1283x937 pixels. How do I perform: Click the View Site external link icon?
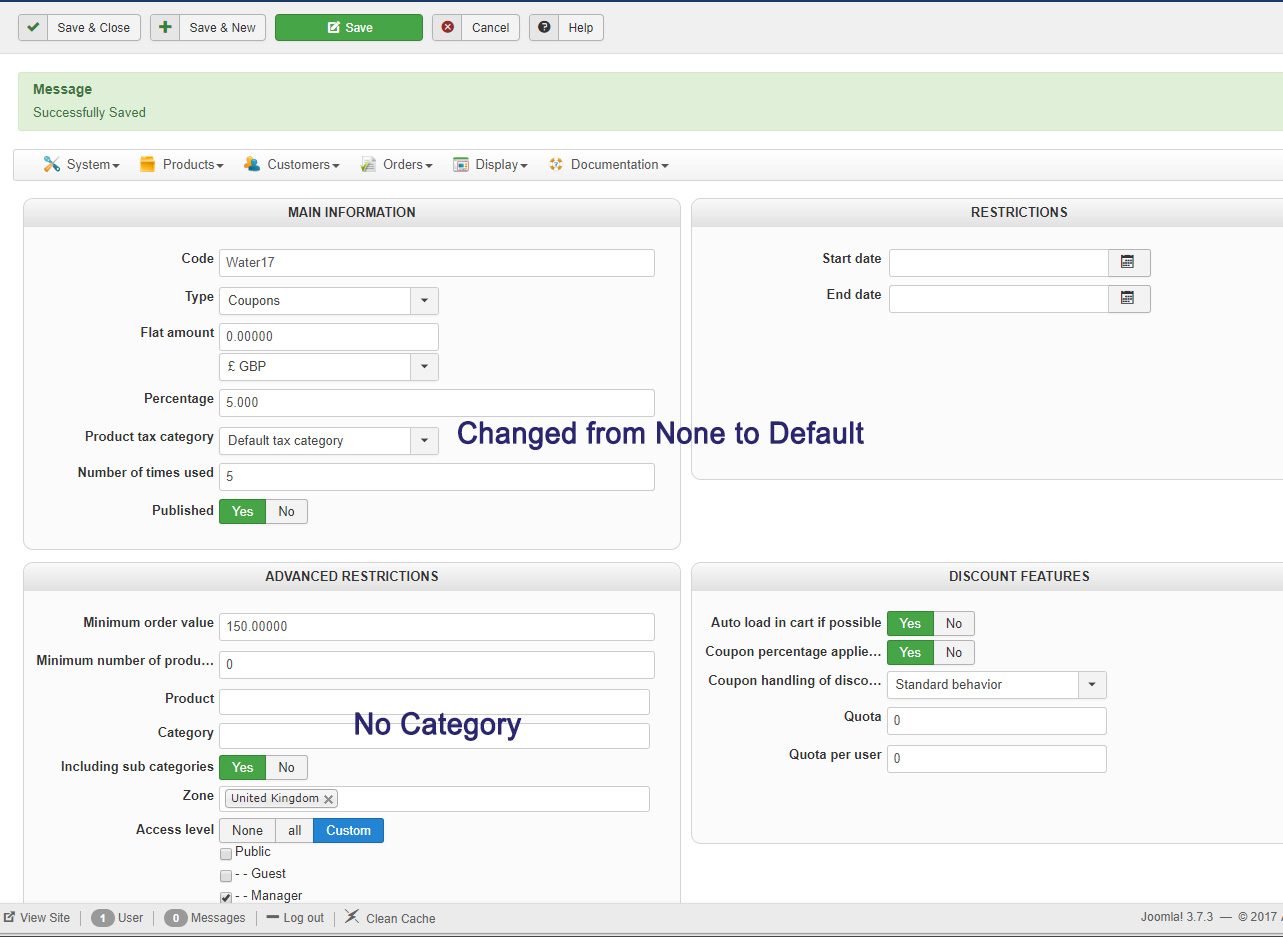coord(9,917)
